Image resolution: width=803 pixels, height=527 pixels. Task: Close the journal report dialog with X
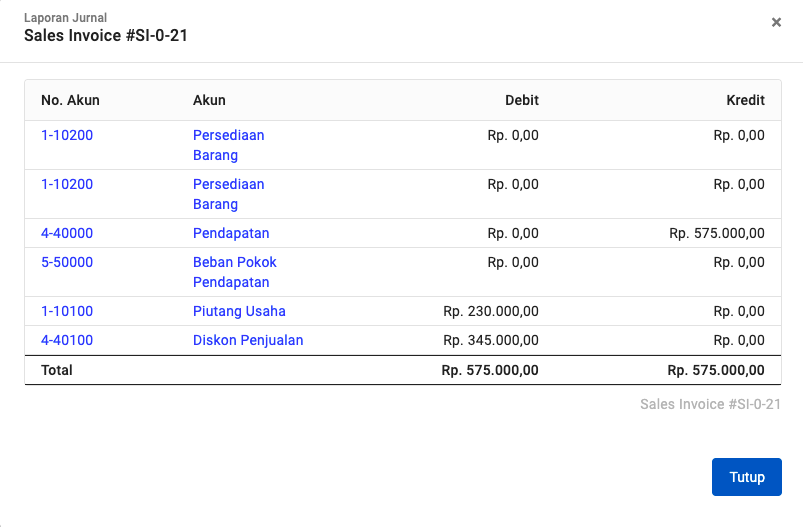(776, 22)
